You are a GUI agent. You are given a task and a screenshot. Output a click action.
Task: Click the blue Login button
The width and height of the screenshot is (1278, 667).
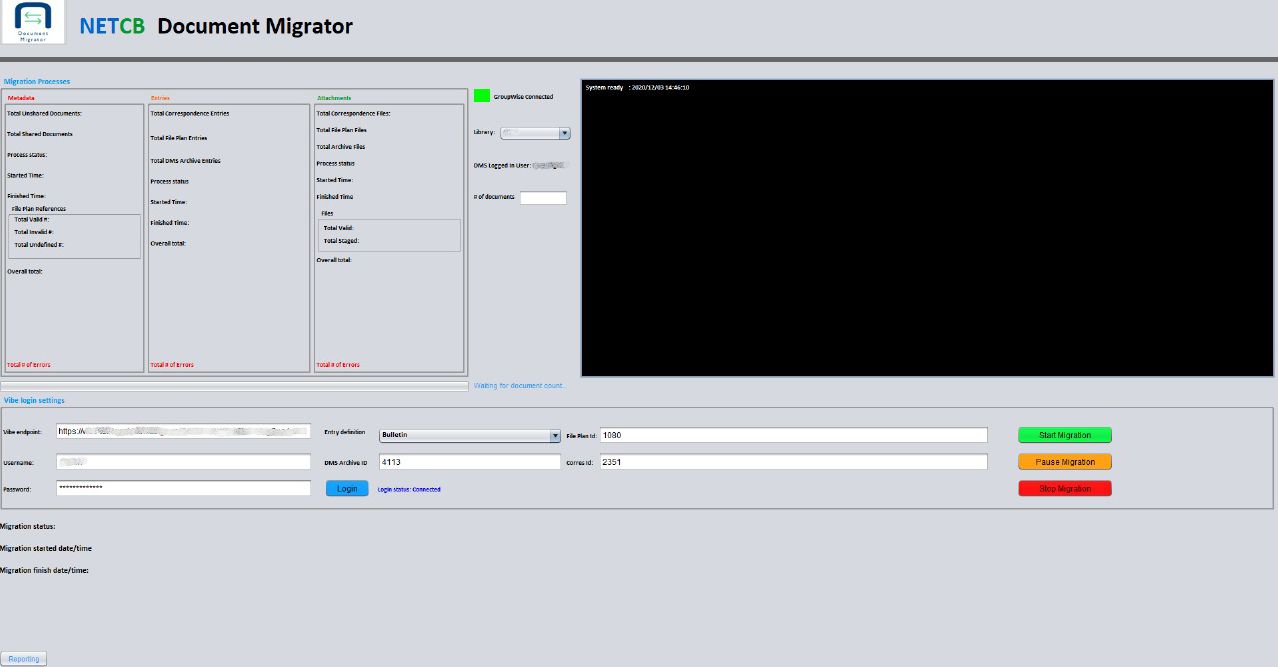click(x=347, y=489)
